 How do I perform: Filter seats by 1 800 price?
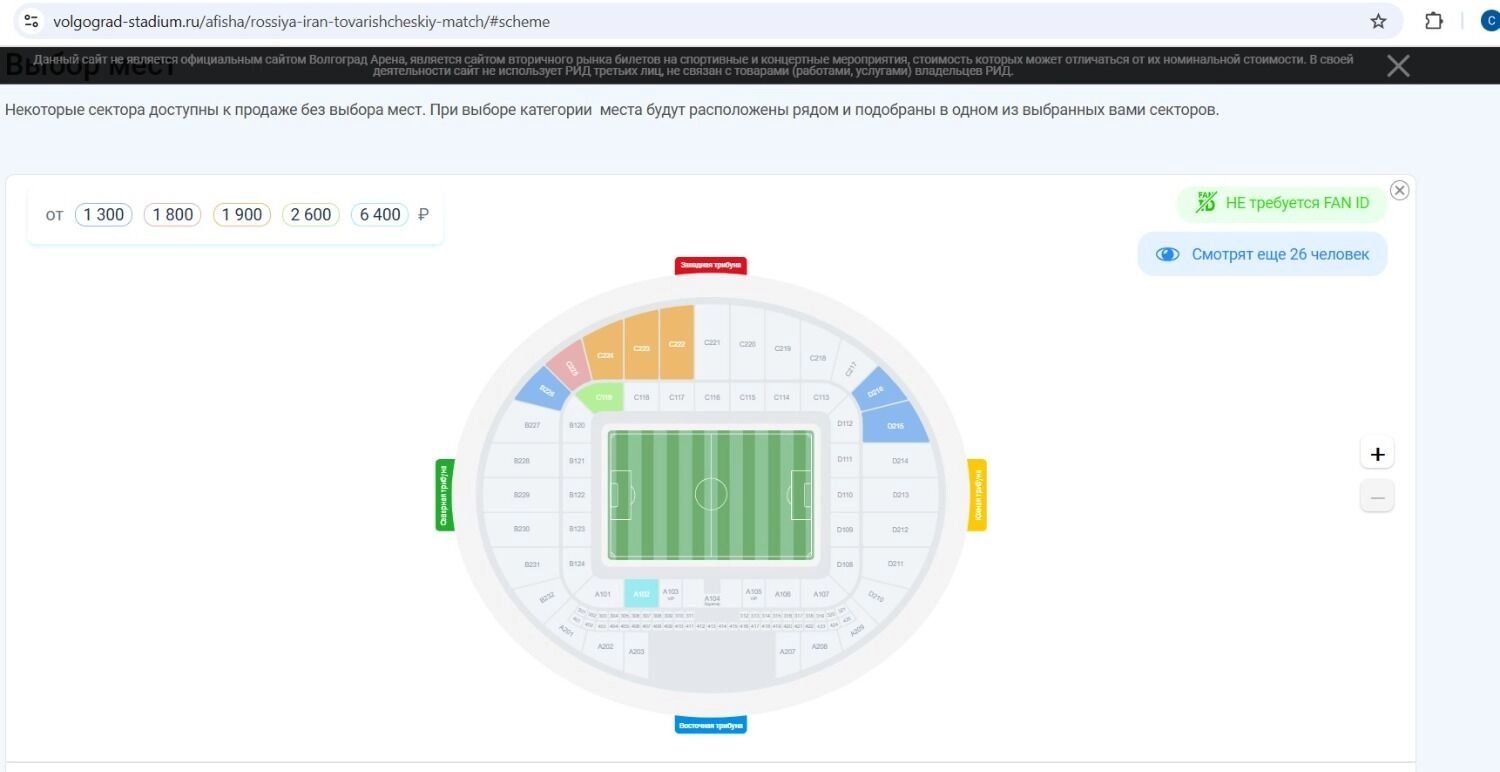[x=173, y=214]
